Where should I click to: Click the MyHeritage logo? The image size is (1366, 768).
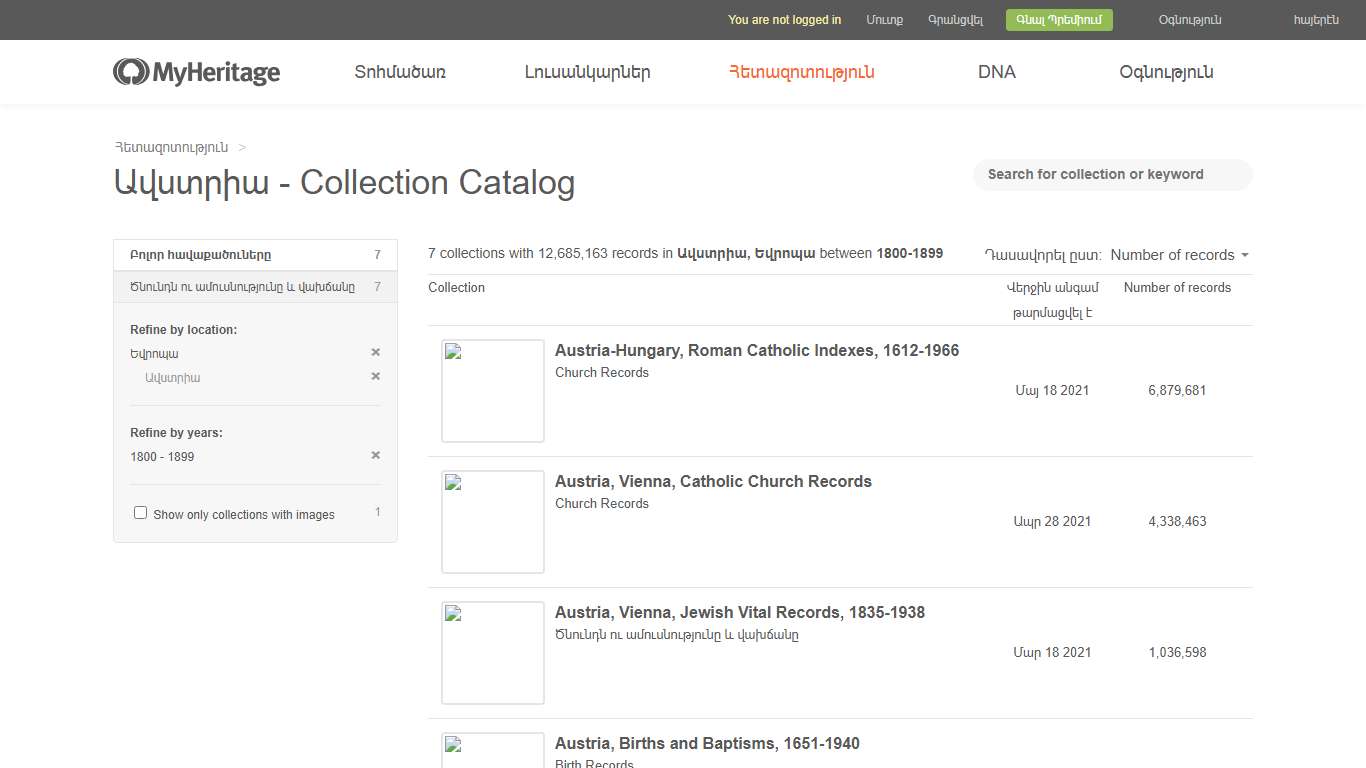196,71
